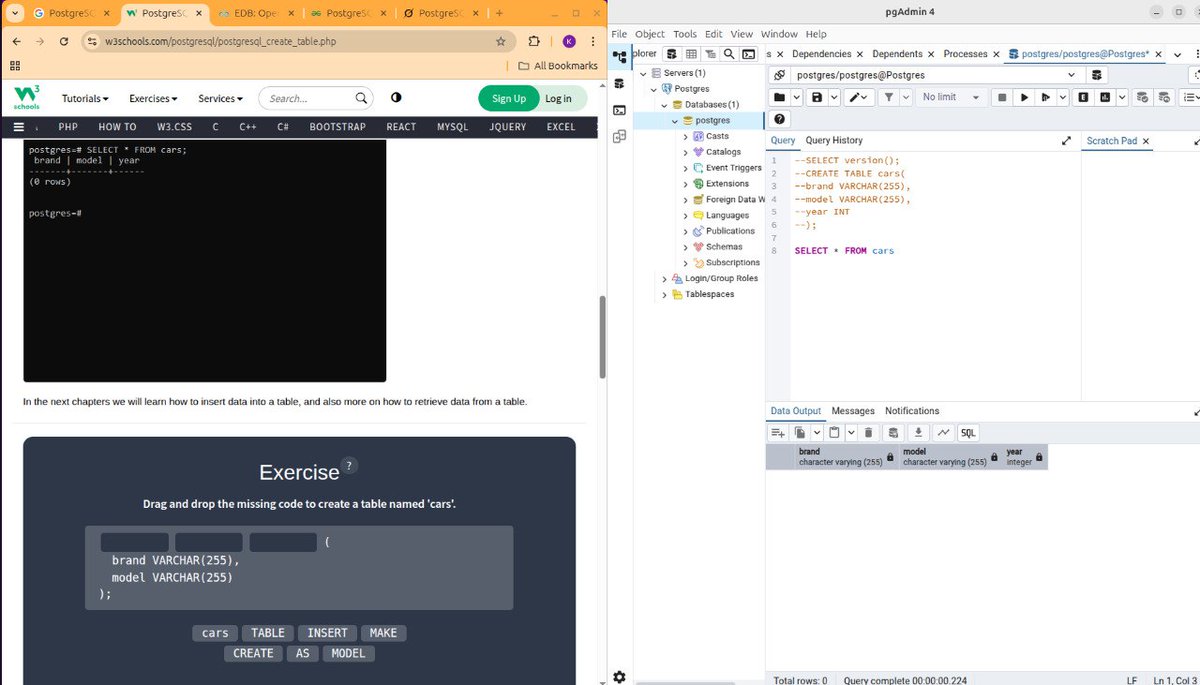
Task: Click the Save File floppy icon in pgAdmin
Action: [x=818, y=97]
